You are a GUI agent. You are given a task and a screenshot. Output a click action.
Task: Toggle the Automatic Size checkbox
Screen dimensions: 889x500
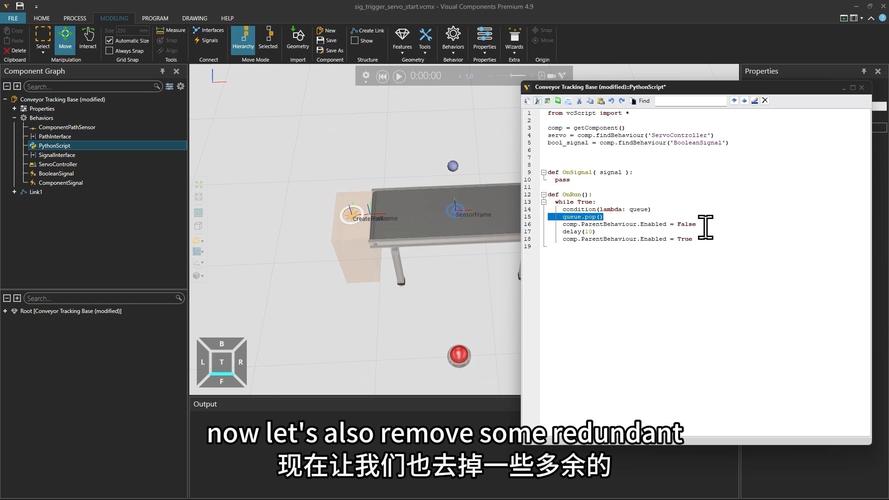tap(109, 41)
